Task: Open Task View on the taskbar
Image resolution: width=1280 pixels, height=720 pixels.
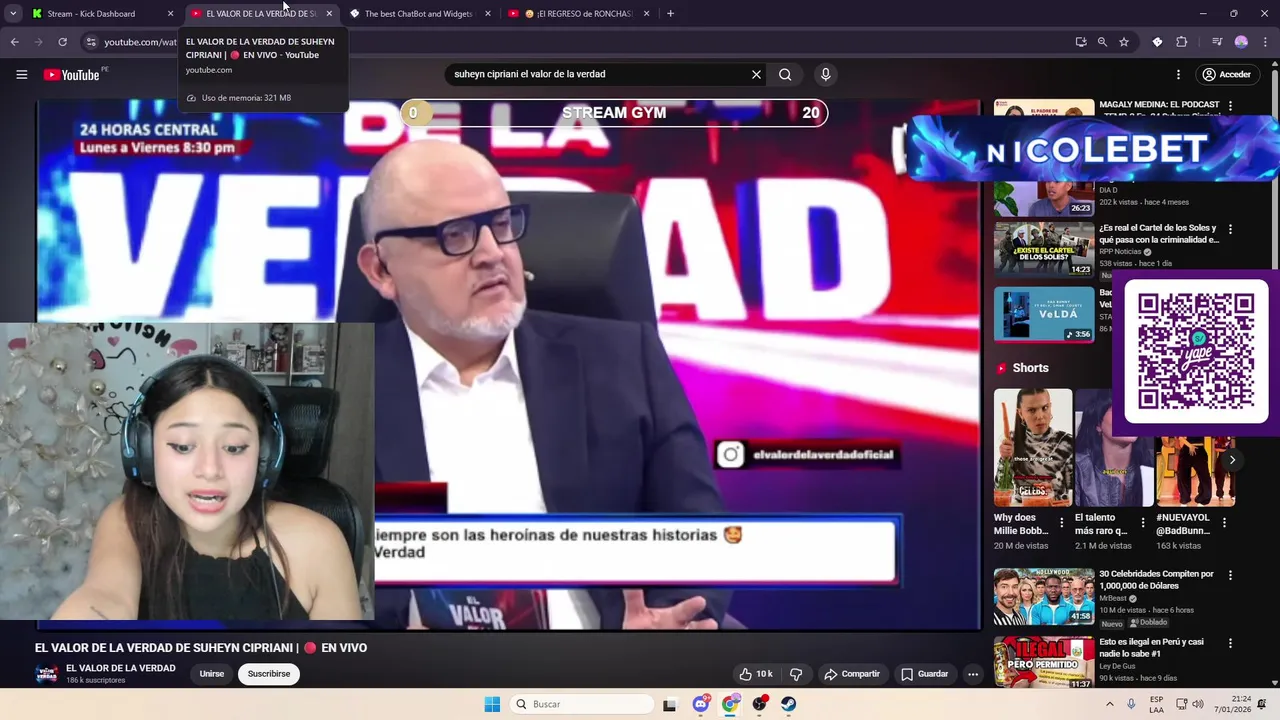Action: point(669,704)
